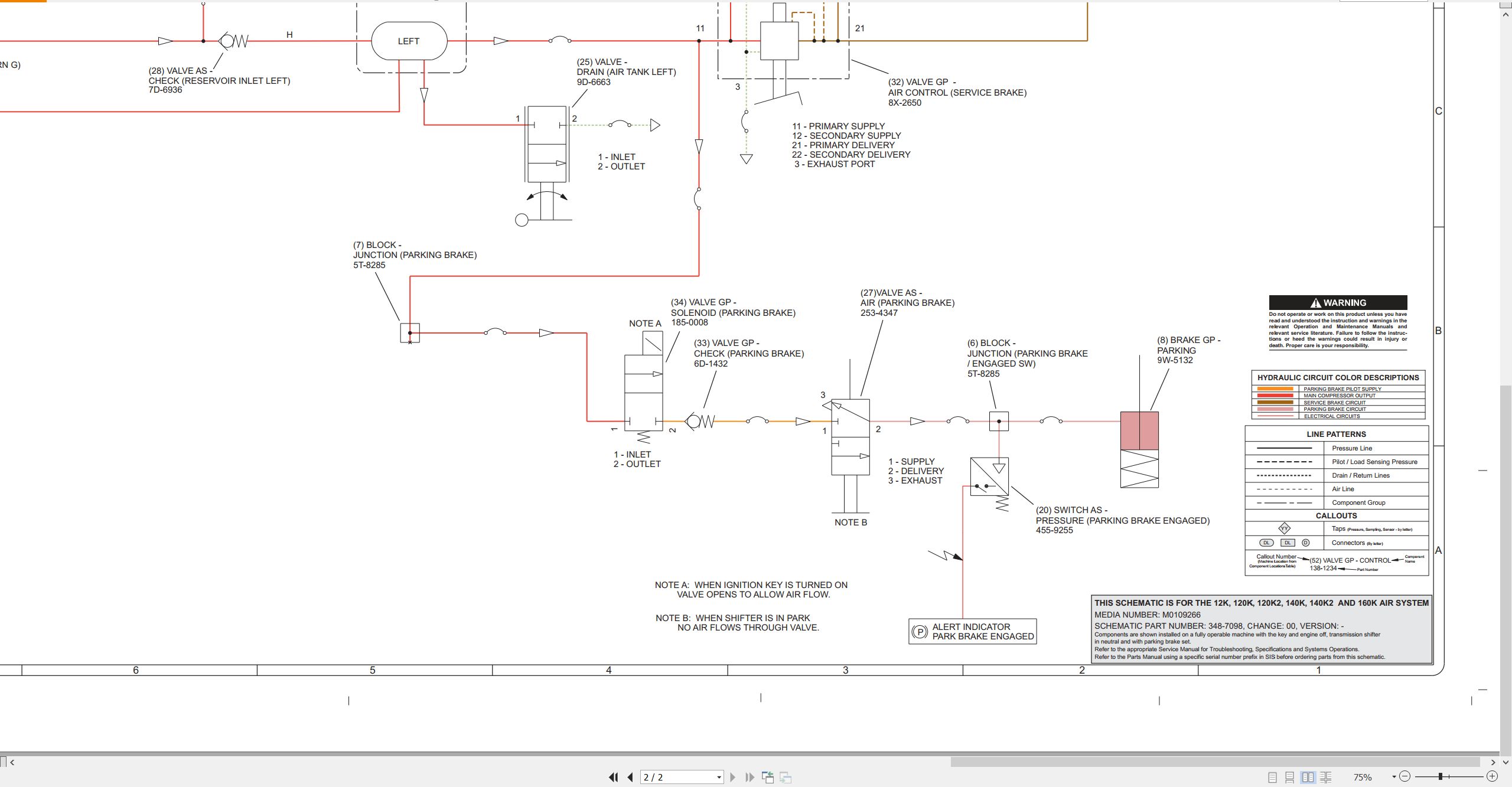Click the parking brake circuit color swatch
Screen dimensions: 1512x787
1276,409
